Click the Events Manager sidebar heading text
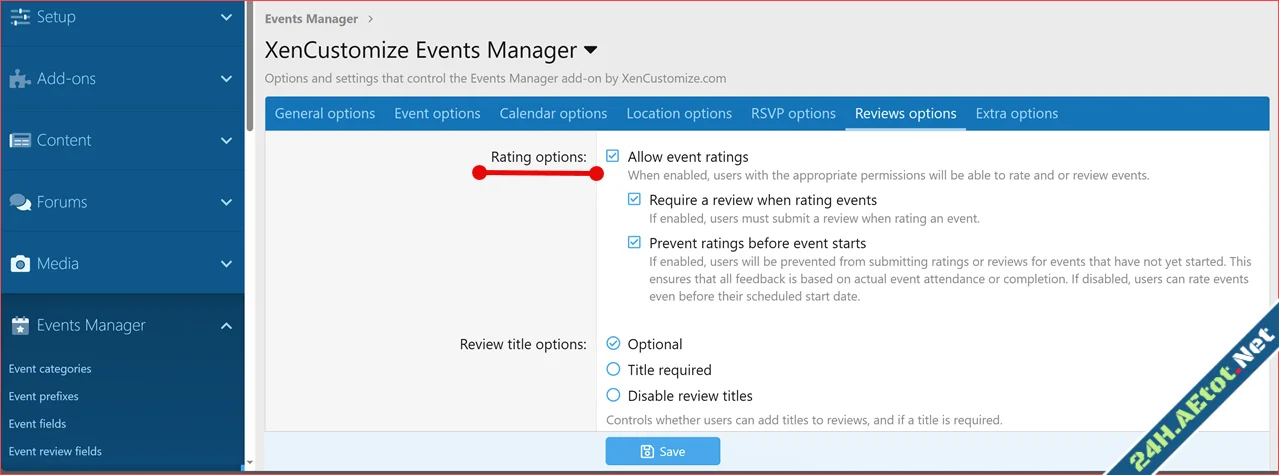This screenshot has width=1279, height=475. (91, 326)
